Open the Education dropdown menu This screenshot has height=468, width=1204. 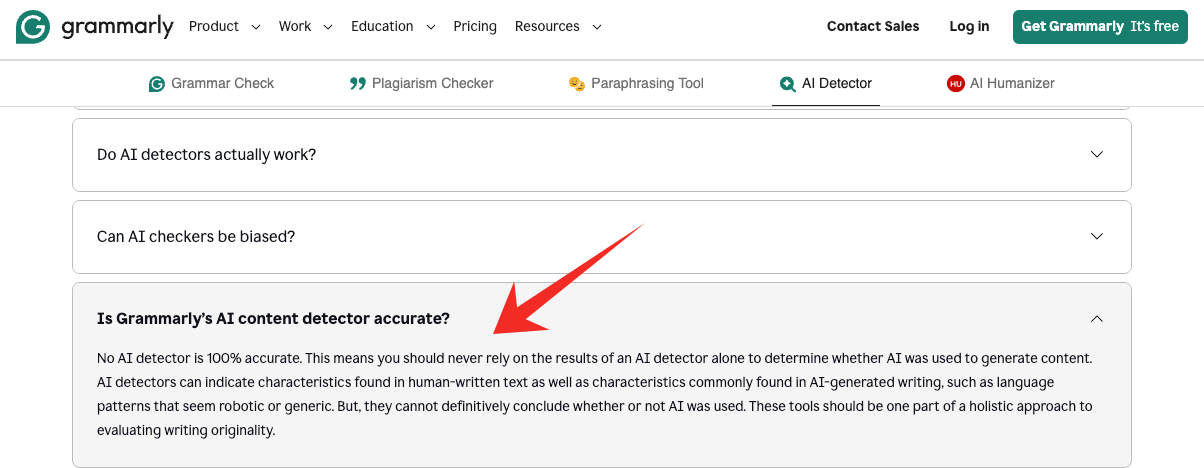tap(393, 27)
